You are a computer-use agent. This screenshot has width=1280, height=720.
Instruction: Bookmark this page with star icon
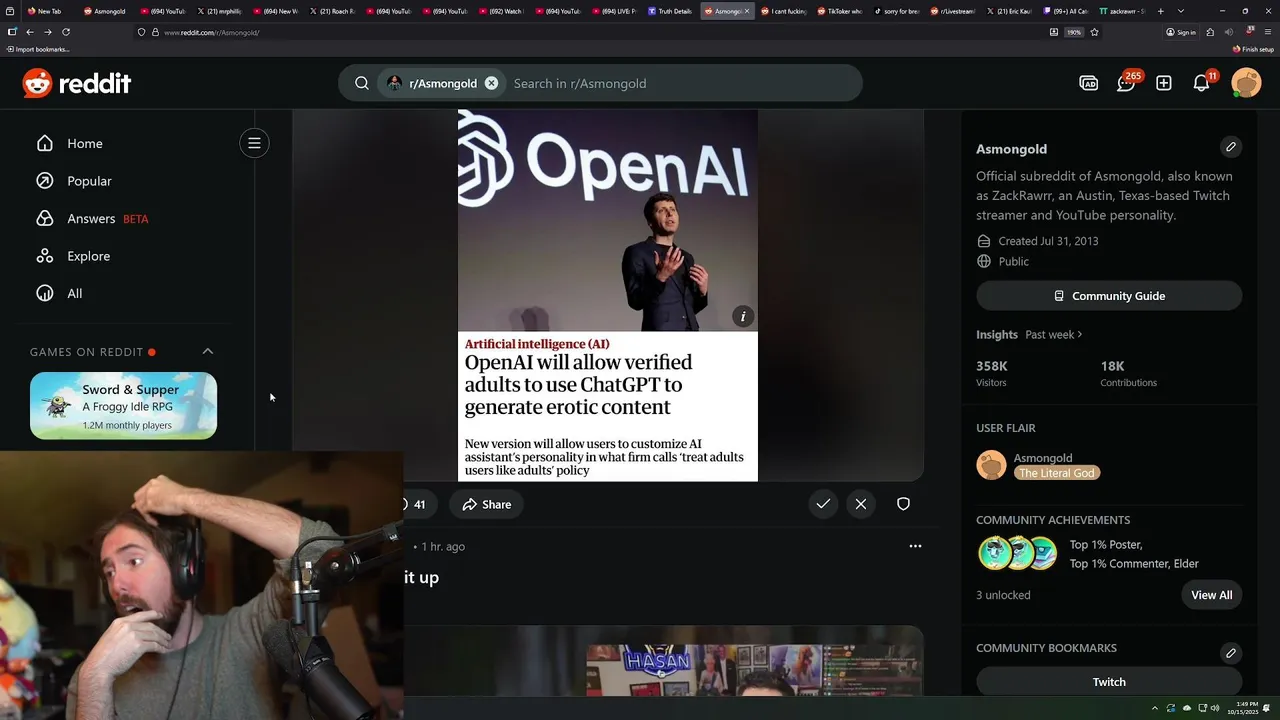point(1095,32)
